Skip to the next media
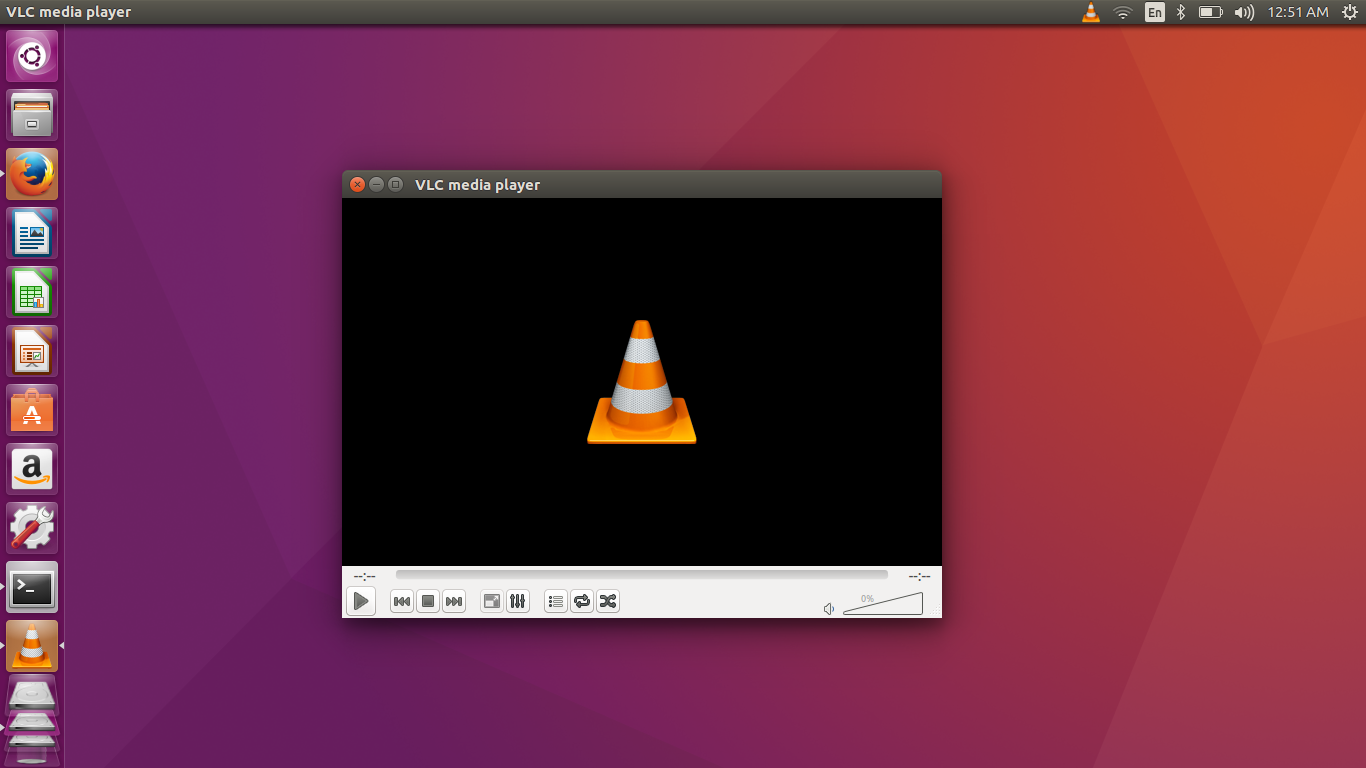 tap(453, 601)
